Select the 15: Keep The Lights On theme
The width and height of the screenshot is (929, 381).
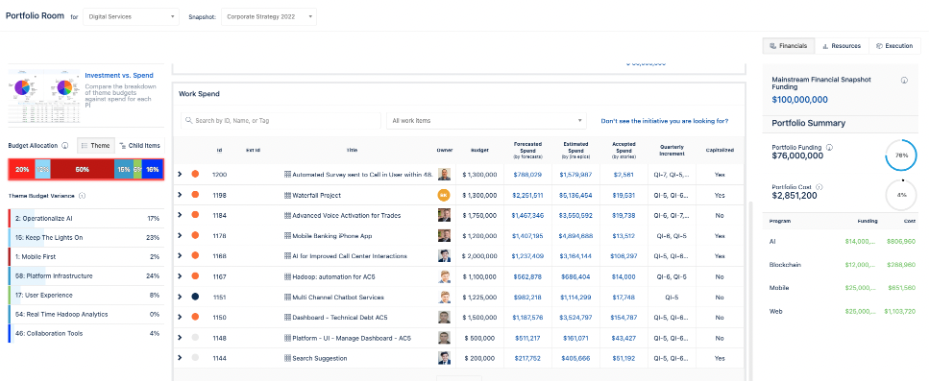(86, 237)
